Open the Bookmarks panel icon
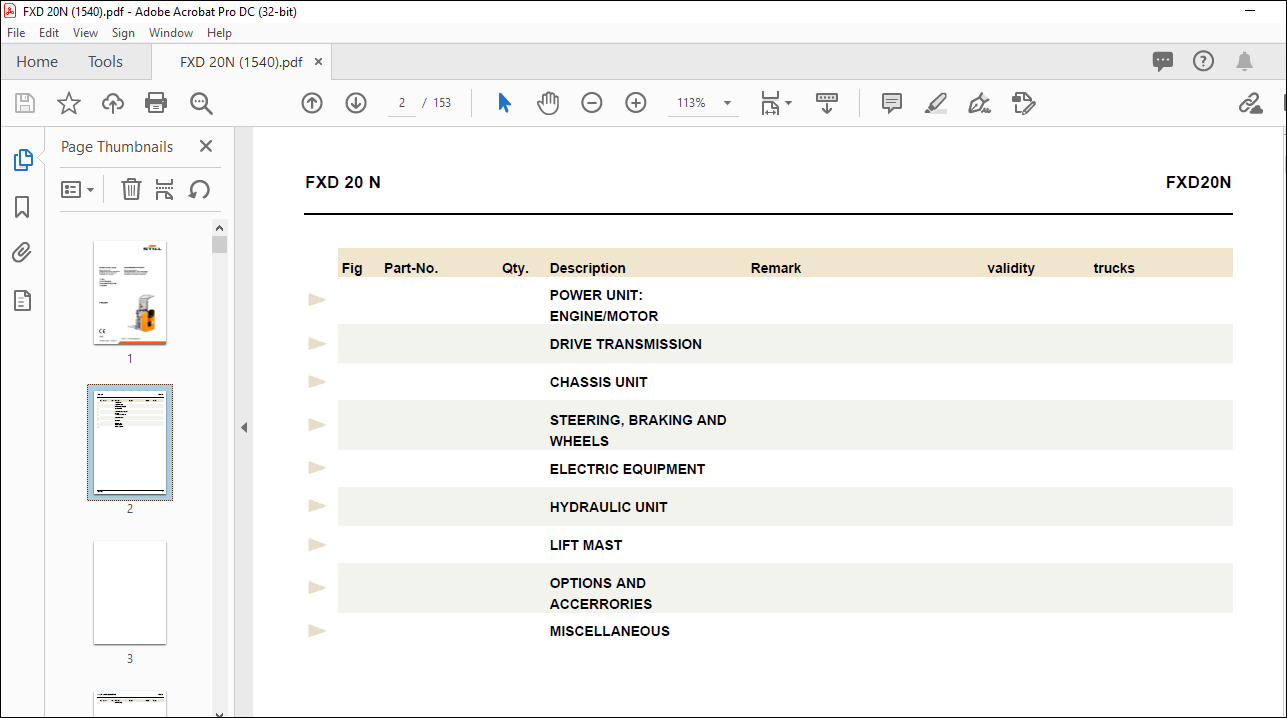Screen dimensions: 1287x718 pos(22,207)
